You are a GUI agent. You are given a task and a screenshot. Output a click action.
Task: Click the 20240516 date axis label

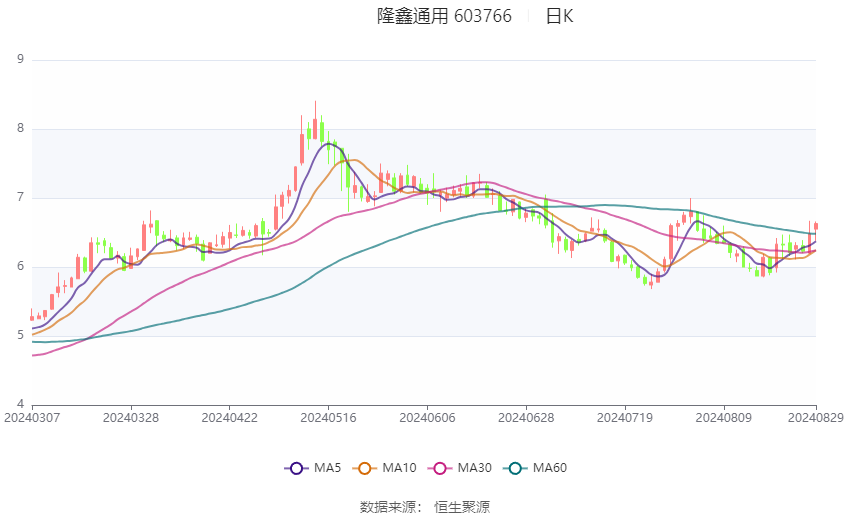pos(328,418)
